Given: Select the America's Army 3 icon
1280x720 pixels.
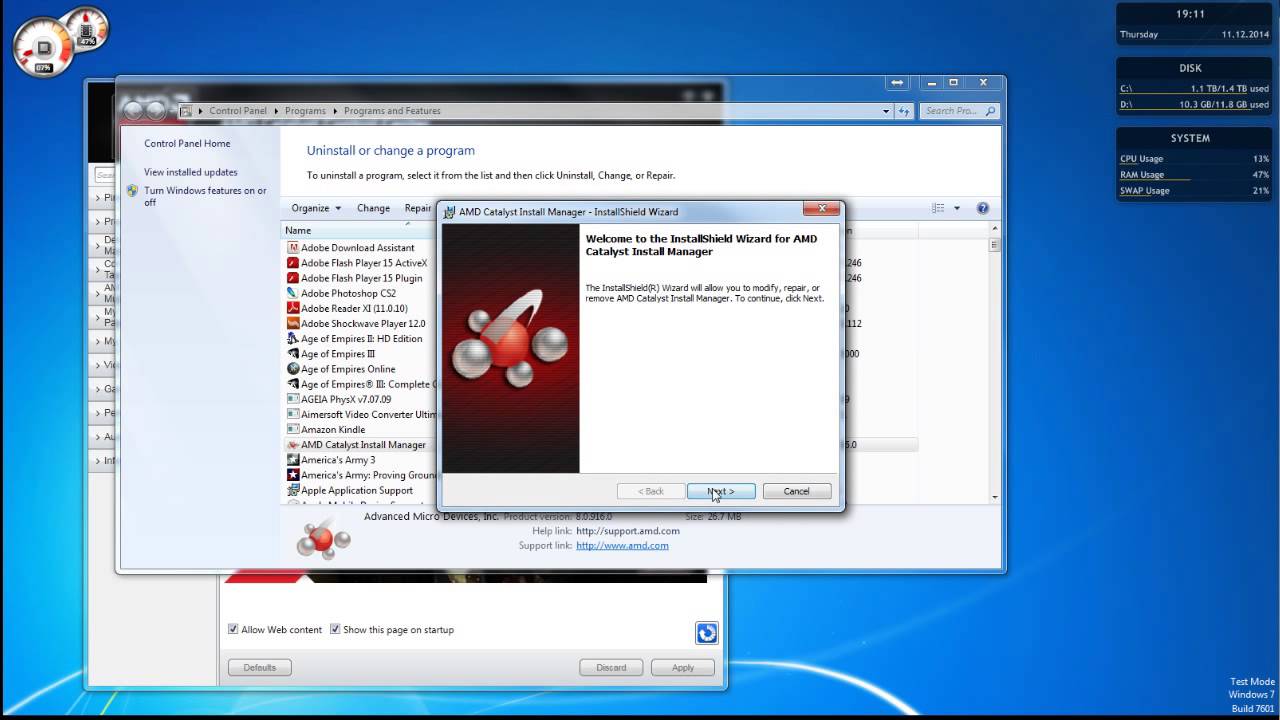Looking at the screenshot, I should point(293,460).
